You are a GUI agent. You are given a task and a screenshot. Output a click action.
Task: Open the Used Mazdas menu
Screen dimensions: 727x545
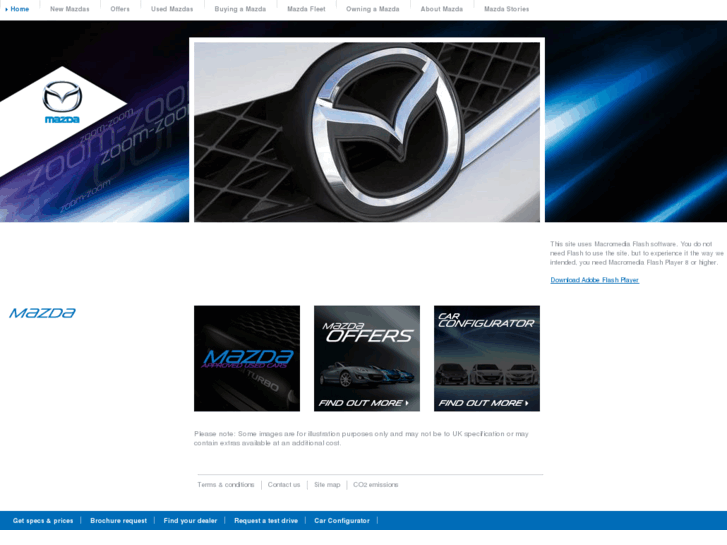pos(172,9)
